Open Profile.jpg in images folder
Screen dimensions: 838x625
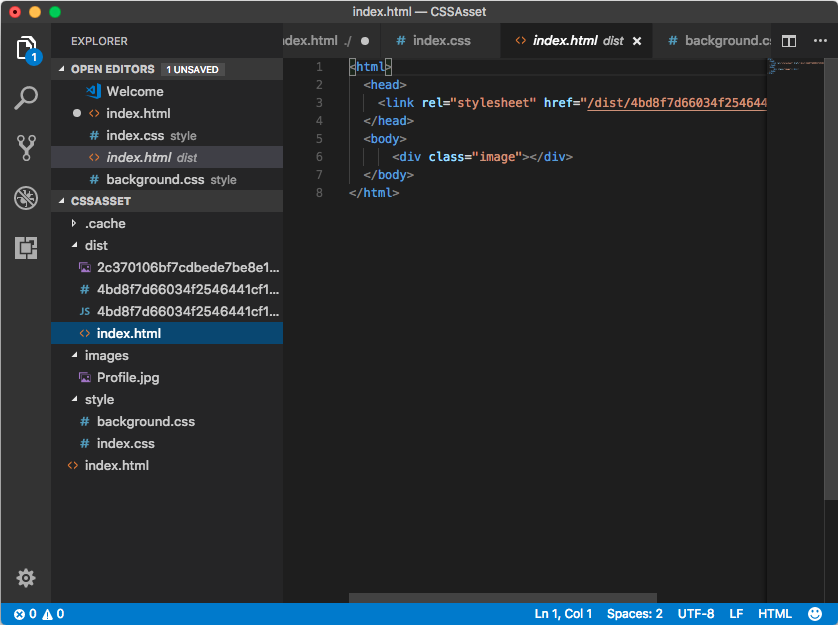point(167,377)
